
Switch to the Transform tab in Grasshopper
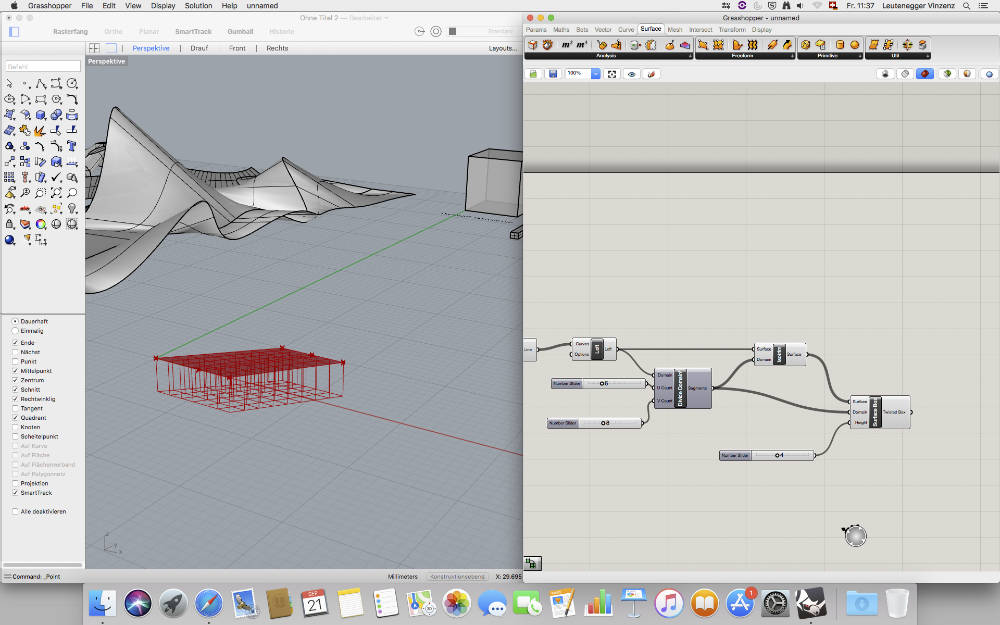click(x=732, y=29)
